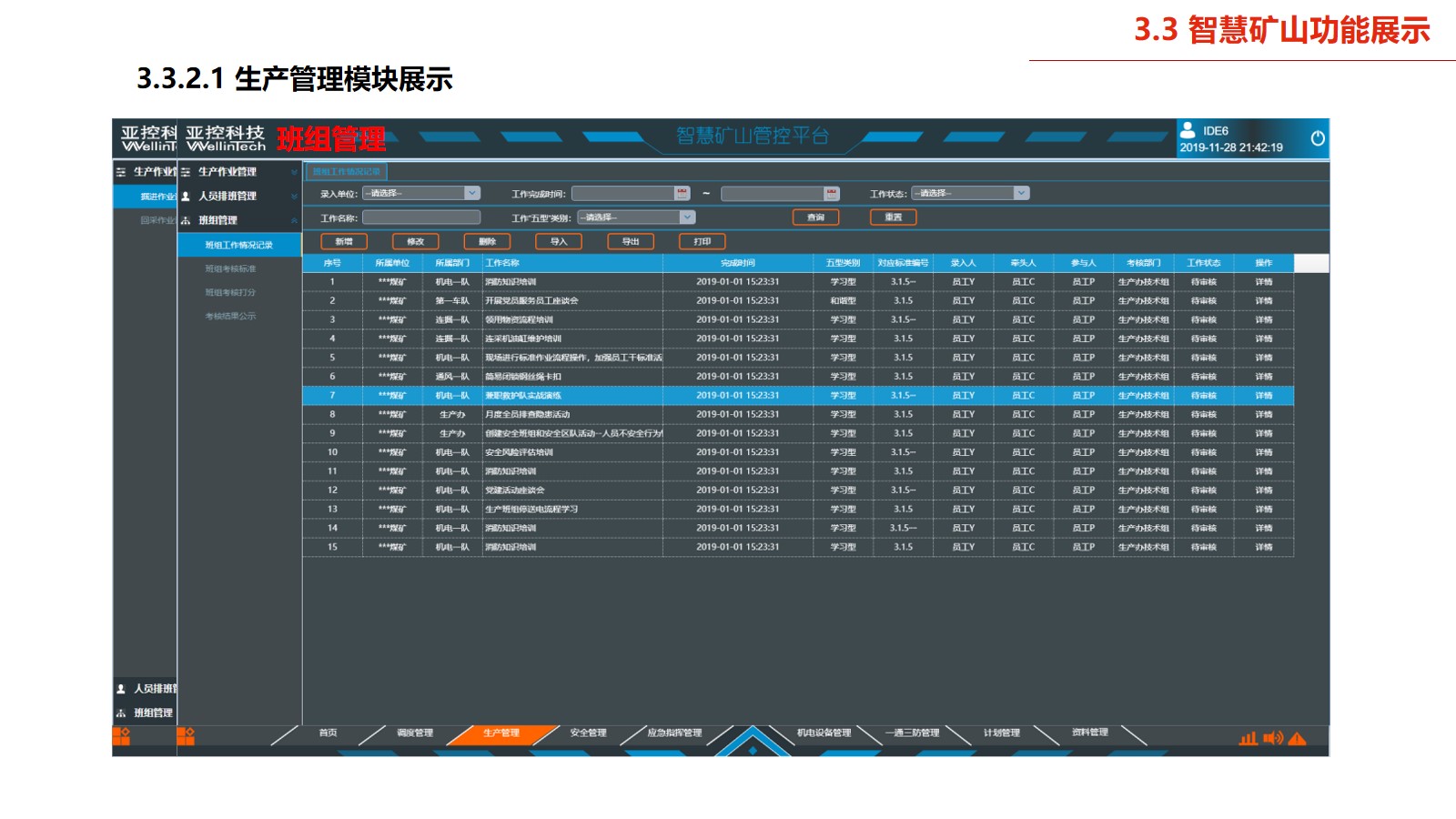This screenshot has height=819, width=1456.
Task: Click the IDE6 user profile icon
Action: point(1188,130)
